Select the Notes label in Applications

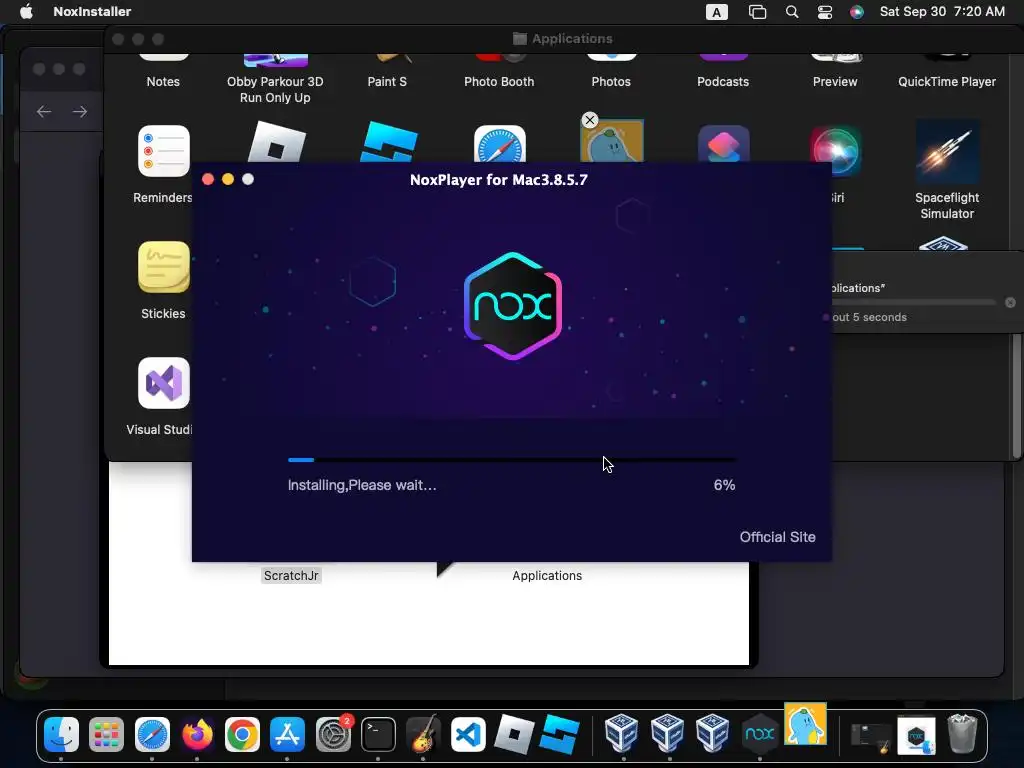(163, 82)
